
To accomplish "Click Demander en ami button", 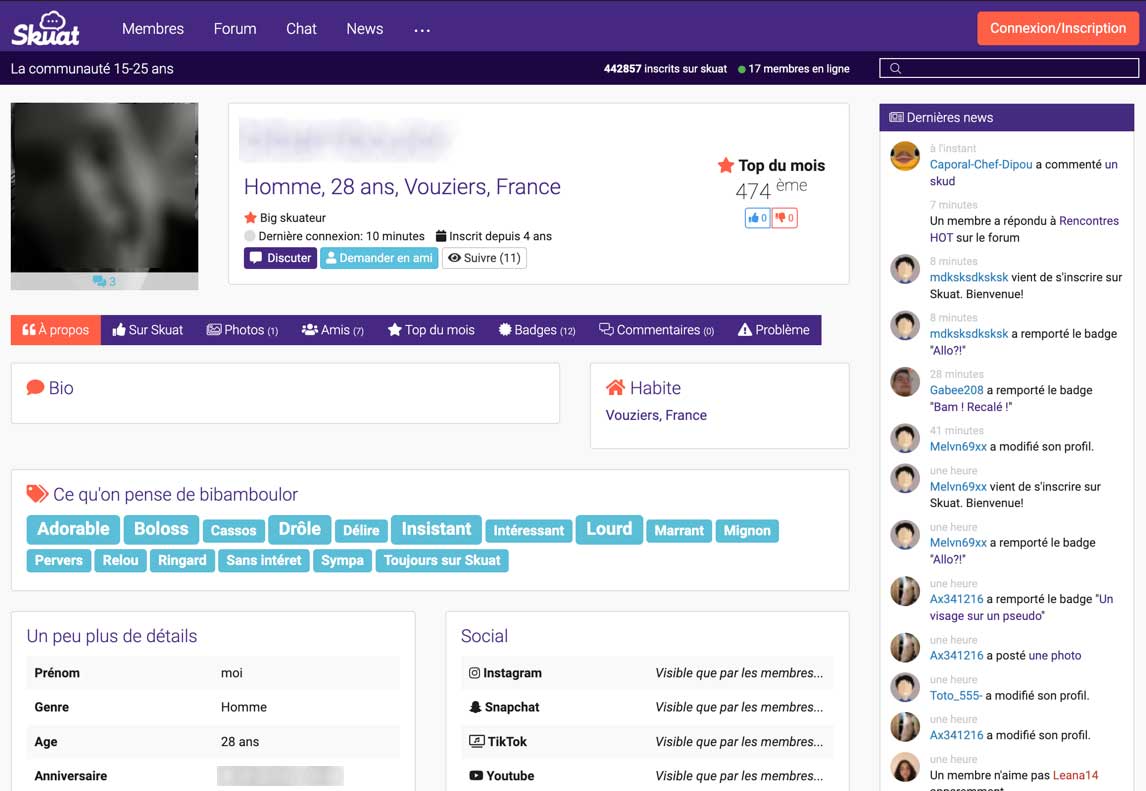I will 379,258.
